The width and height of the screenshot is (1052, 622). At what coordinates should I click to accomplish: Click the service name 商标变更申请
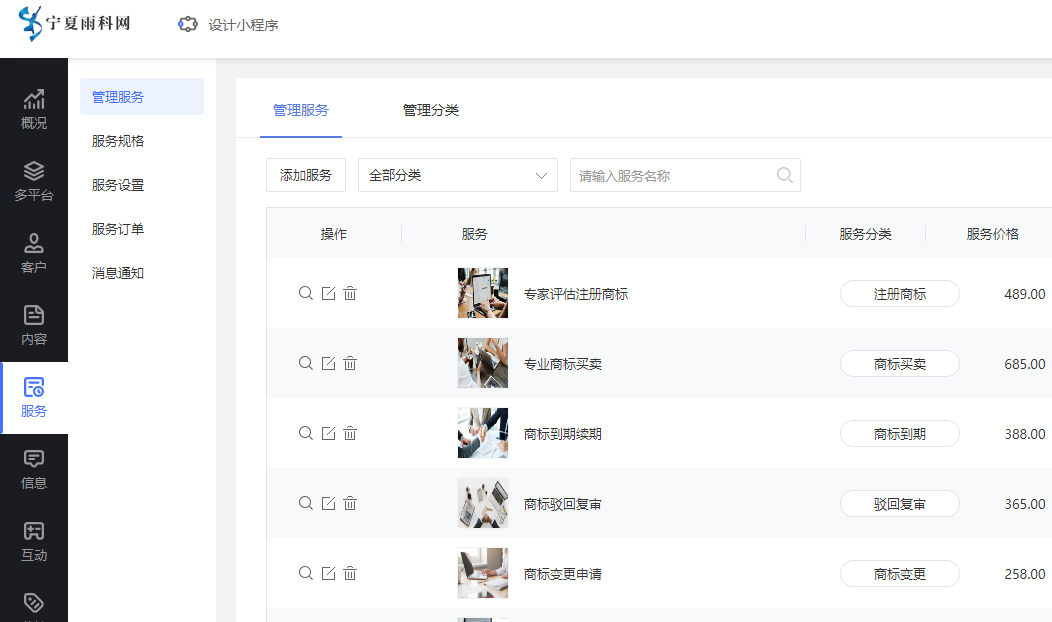(x=562, y=574)
